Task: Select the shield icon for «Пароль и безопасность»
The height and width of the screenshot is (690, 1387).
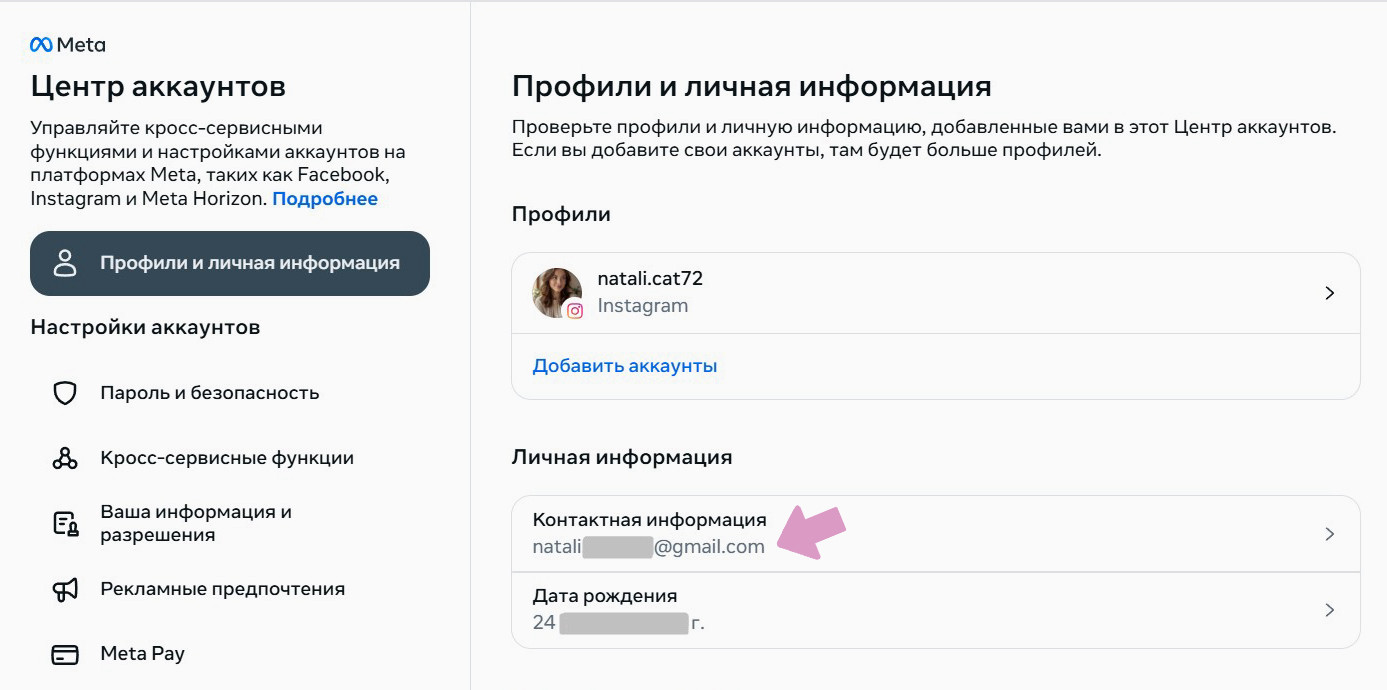Action: coord(65,393)
